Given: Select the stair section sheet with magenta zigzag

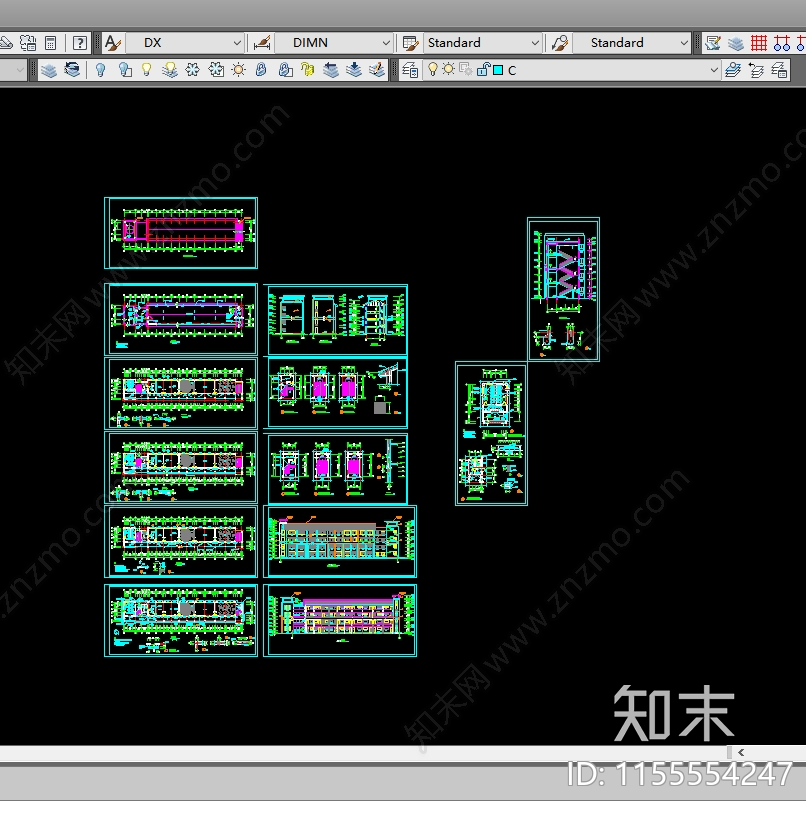Looking at the screenshot, I should coord(563,289).
